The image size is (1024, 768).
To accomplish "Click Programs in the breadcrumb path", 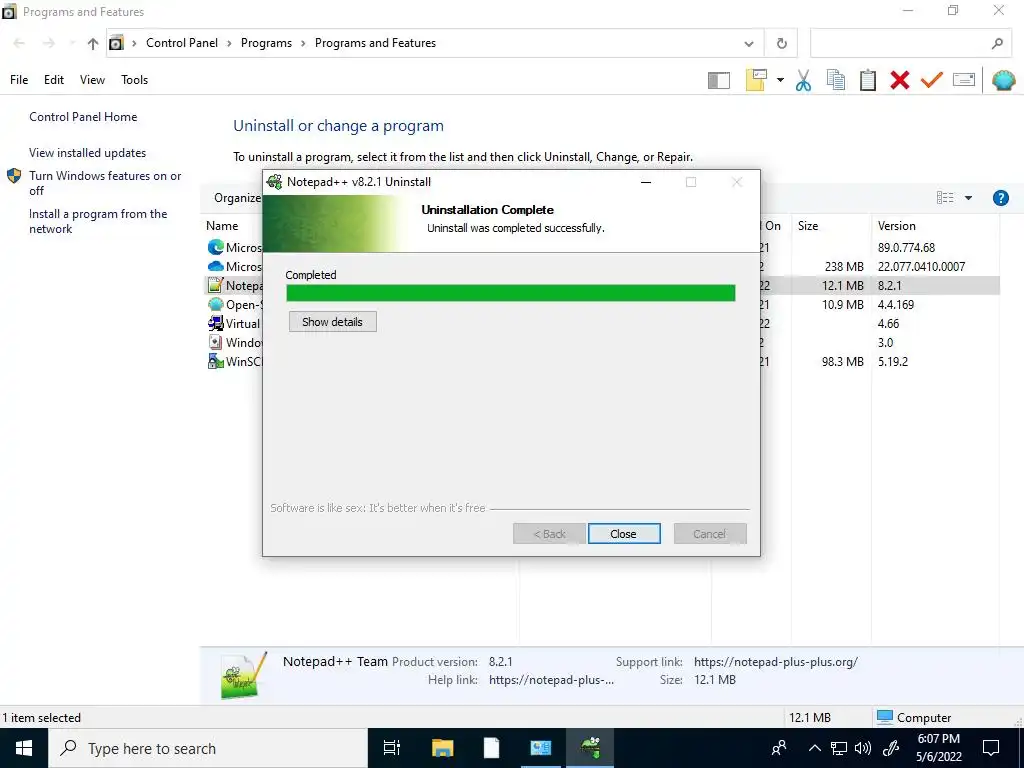I will coord(266,43).
